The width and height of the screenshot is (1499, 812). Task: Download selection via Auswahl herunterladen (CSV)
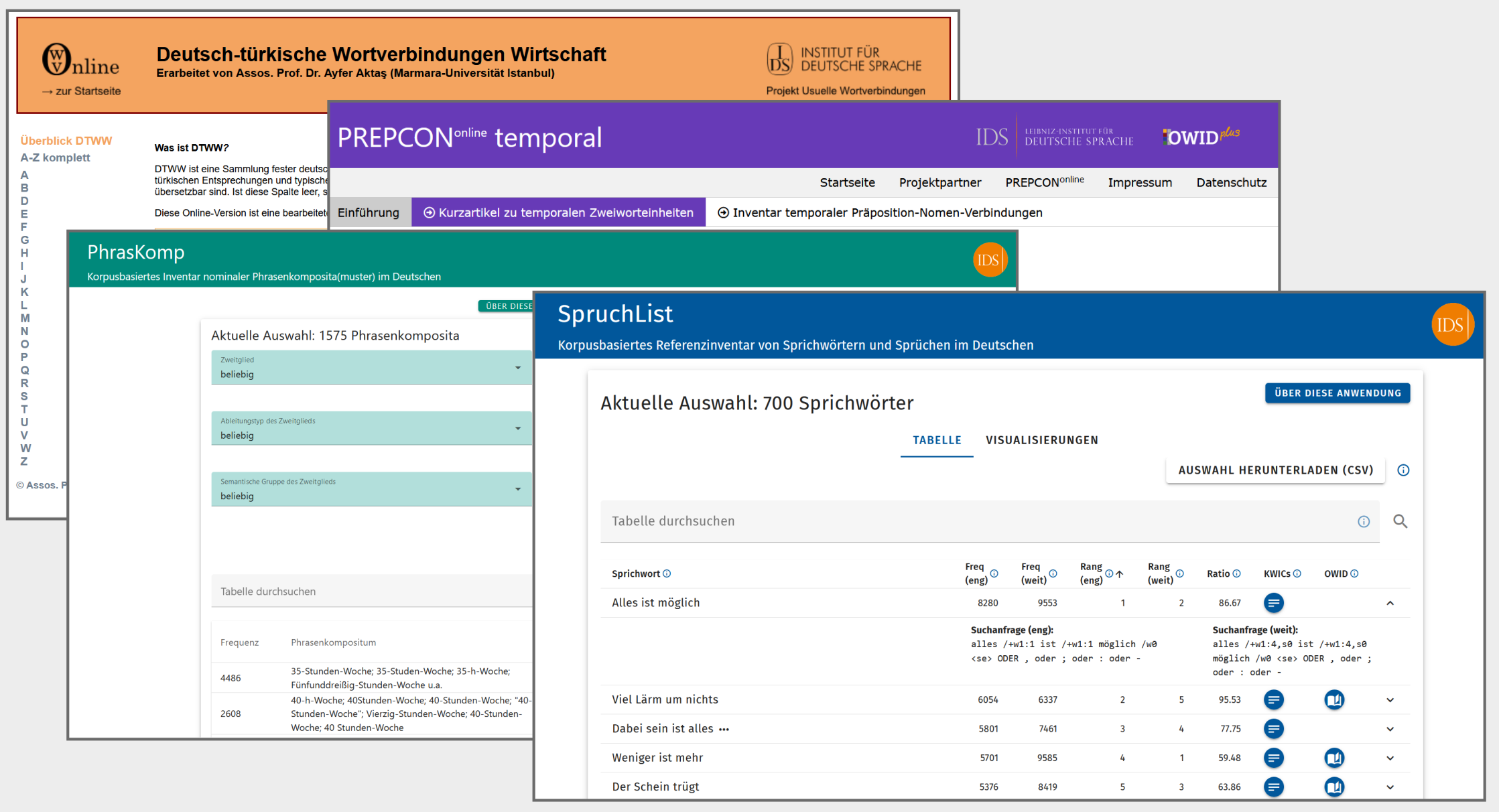(x=1275, y=470)
